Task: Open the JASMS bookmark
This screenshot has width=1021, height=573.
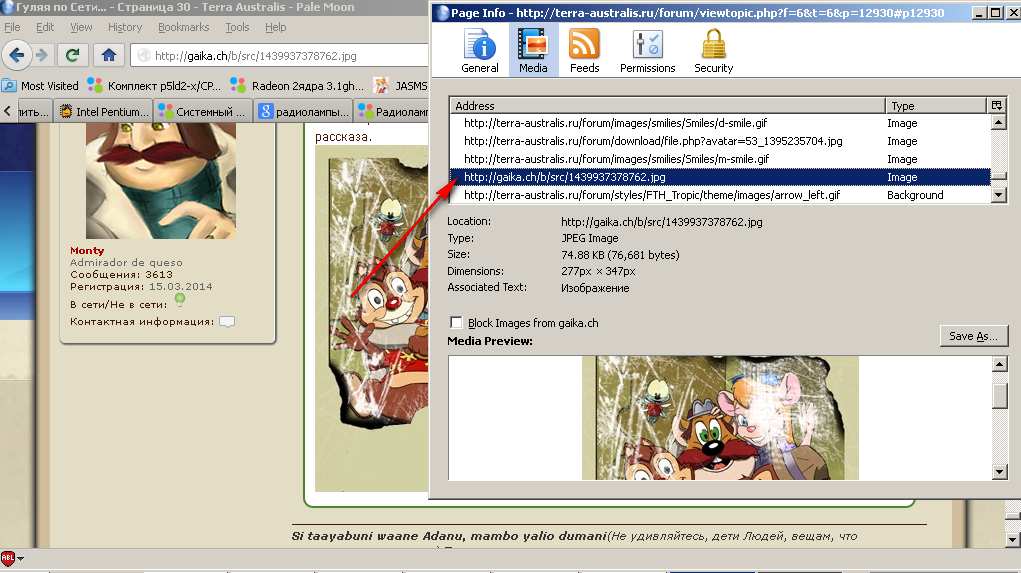Action: [x=401, y=85]
